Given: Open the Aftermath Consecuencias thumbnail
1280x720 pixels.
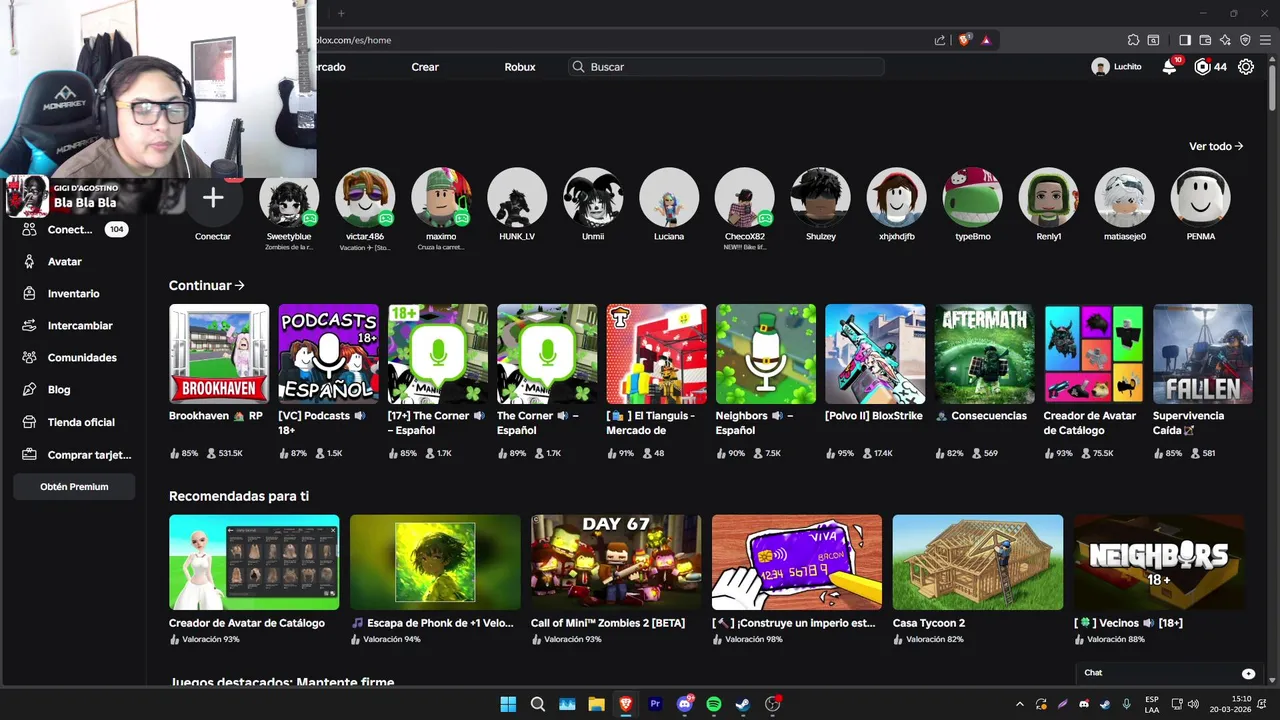Looking at the screenshot, I should coord(985,354).
